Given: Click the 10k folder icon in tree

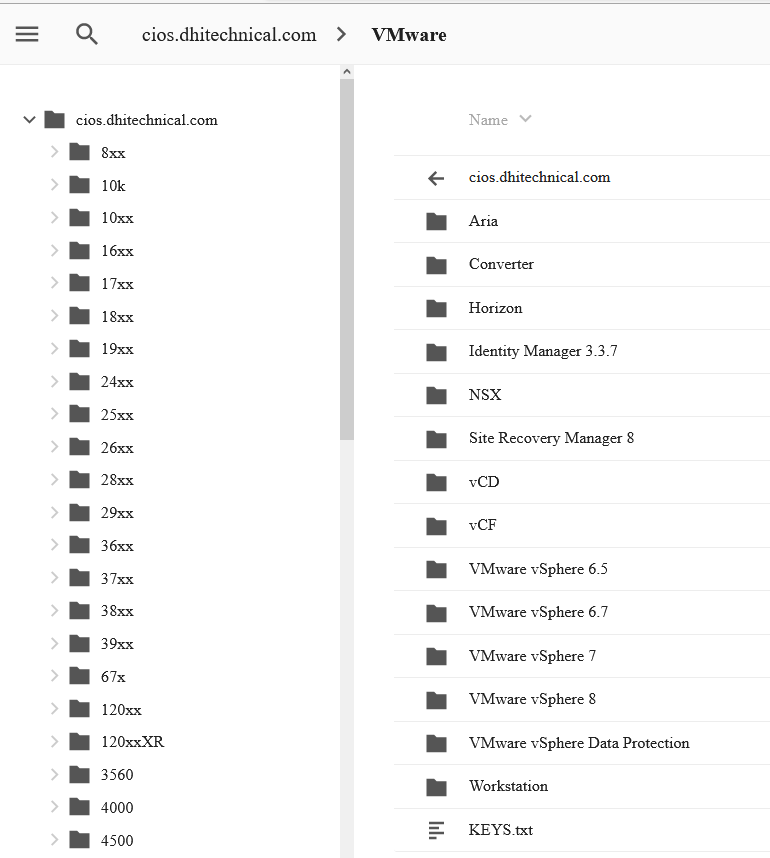Looking at the screenshot, I should (x=79, y=185).
